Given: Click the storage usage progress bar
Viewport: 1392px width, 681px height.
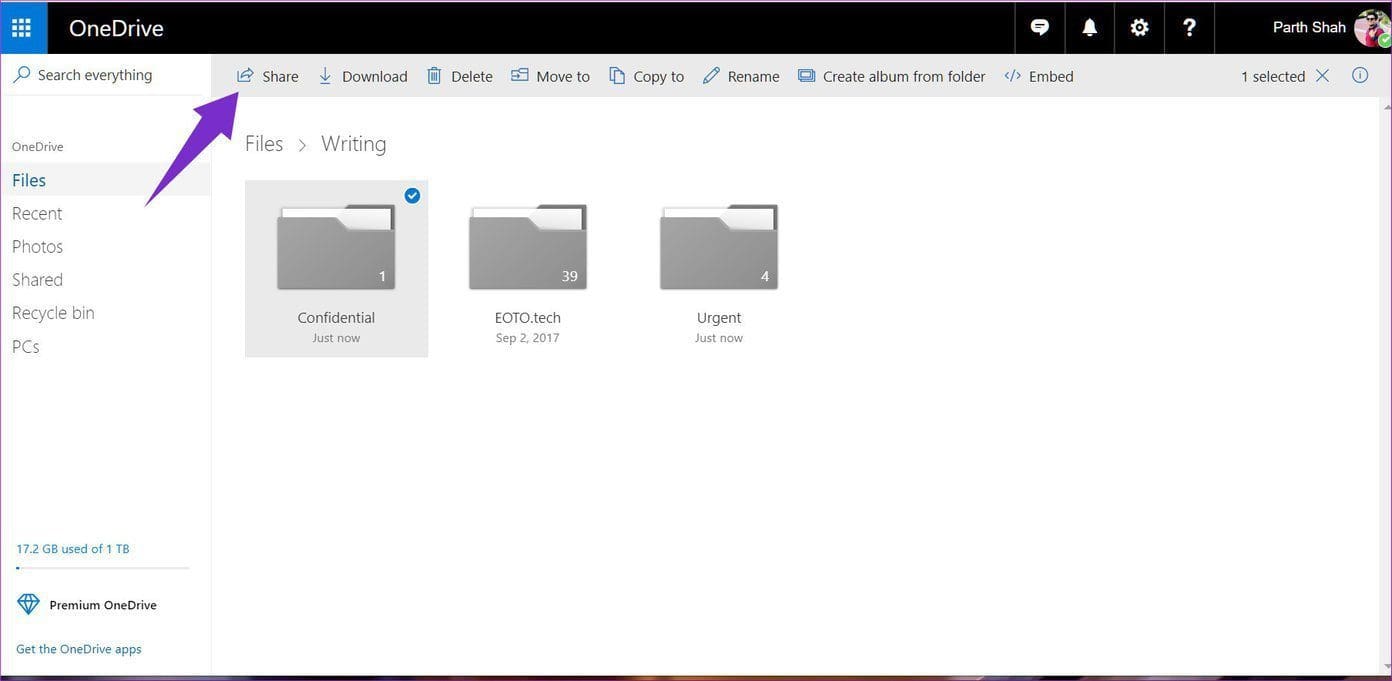Looking at the screenshot, I should coord(103,568).
